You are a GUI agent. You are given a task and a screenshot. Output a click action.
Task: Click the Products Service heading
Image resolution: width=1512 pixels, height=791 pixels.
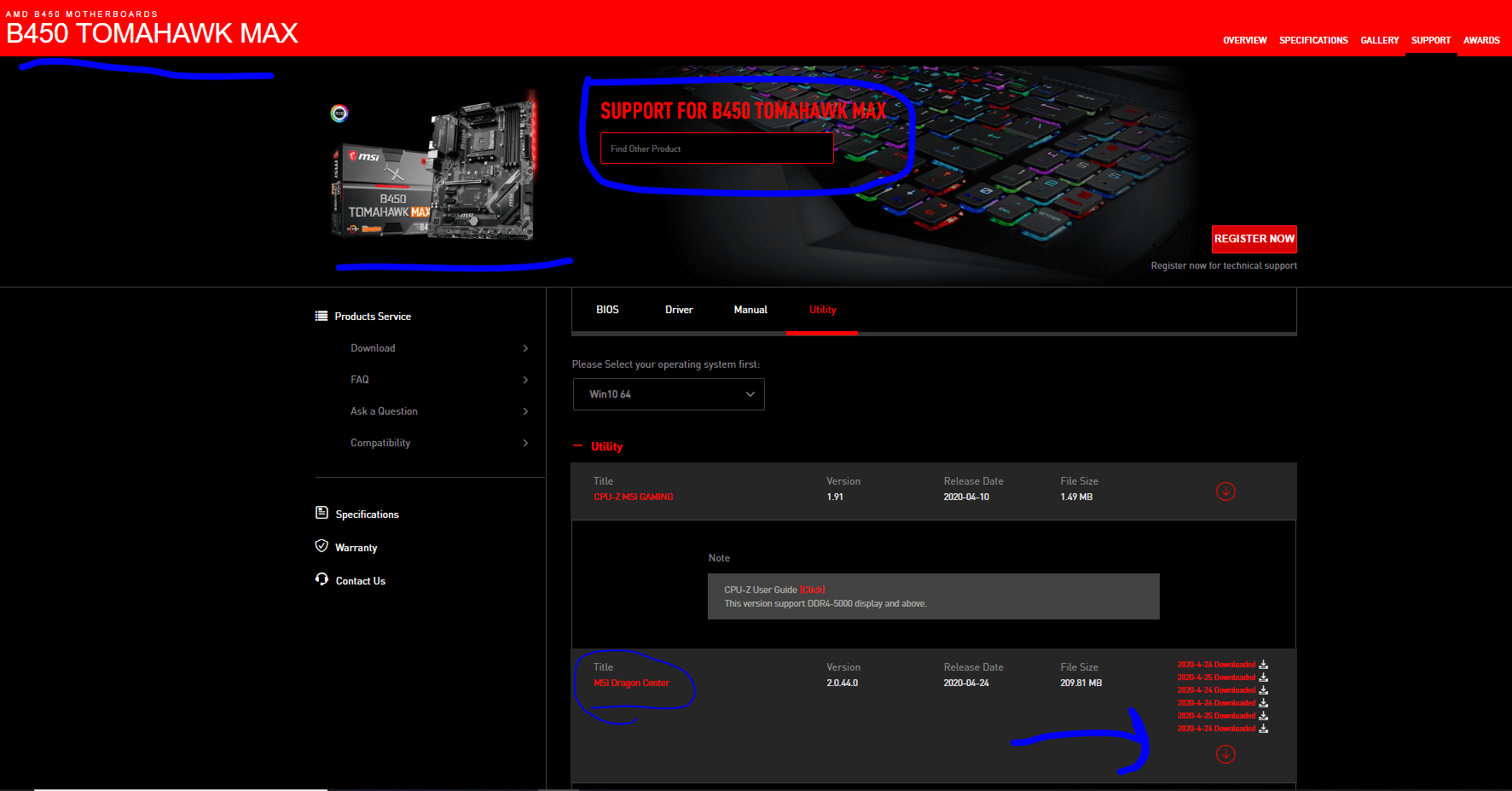pos(373,317)
